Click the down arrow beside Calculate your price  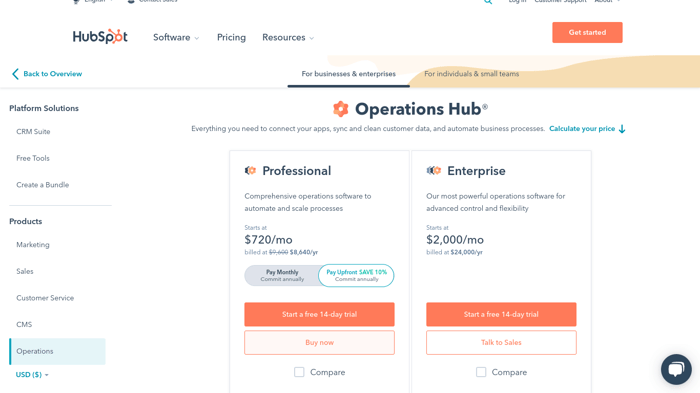[x=622, y=129]
